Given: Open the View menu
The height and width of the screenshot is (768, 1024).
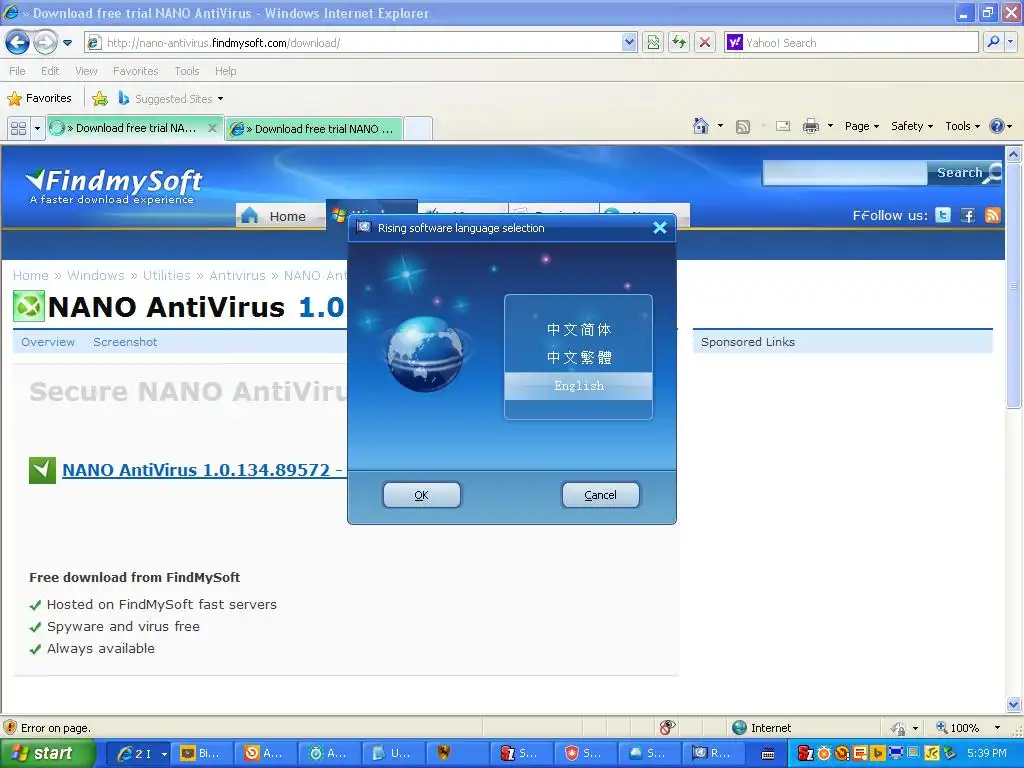Looking at the screenshot, I should point(86,71).
